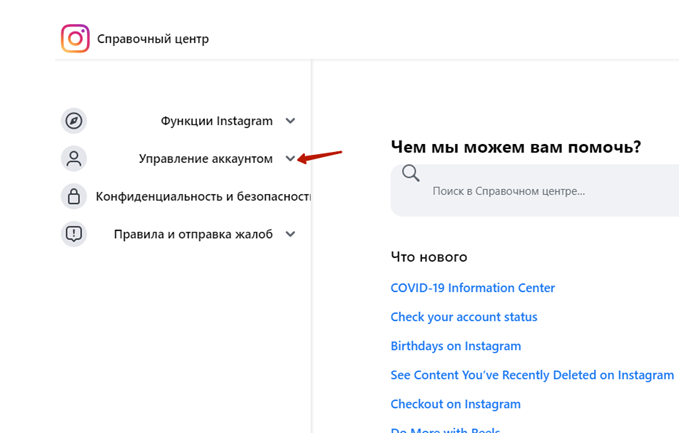Screen dimensions: 698x437
Task: Go to the Checkout on Instagram link
Action: 455,404
